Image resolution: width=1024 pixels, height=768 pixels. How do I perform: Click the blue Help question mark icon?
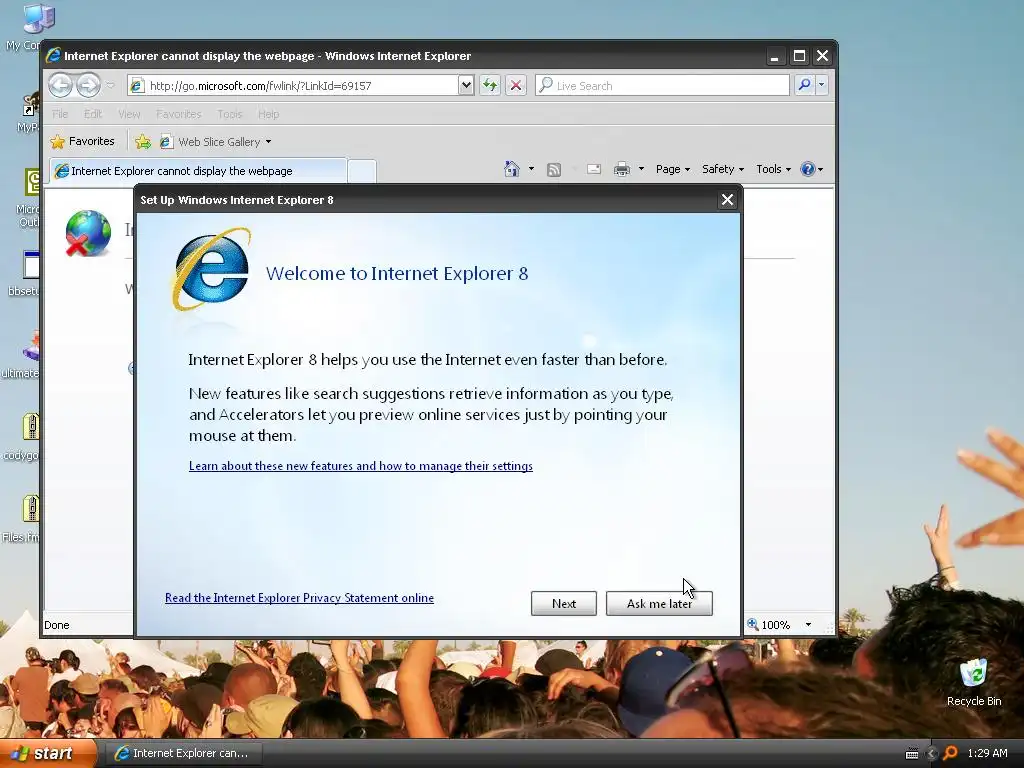click(x=808, y=169)
